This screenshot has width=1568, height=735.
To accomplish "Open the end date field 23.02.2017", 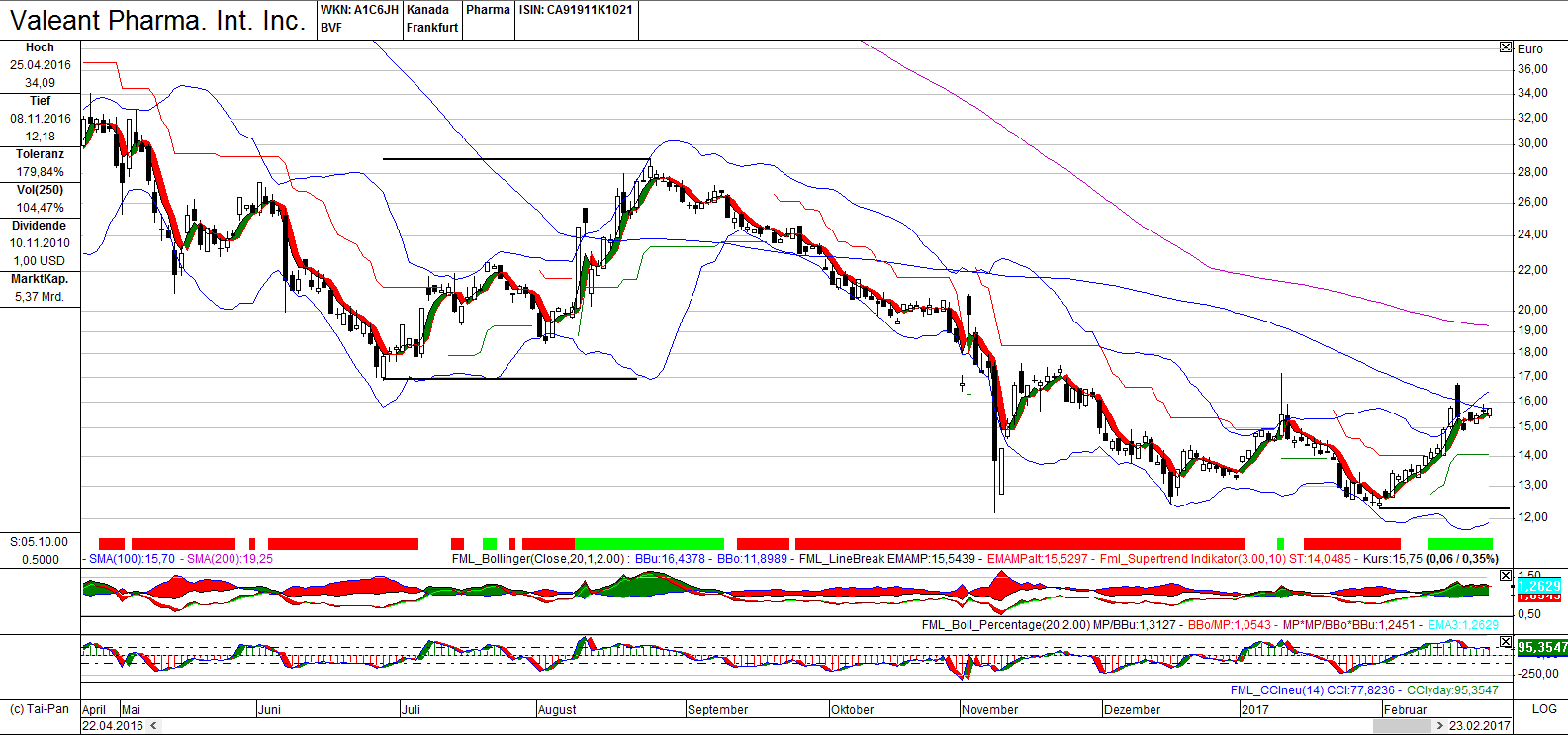I will click(1480, 726).
